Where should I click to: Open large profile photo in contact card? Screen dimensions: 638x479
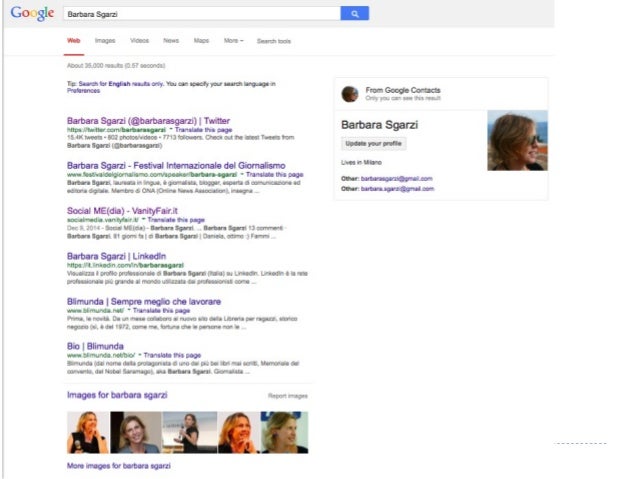tap(518, 140)
